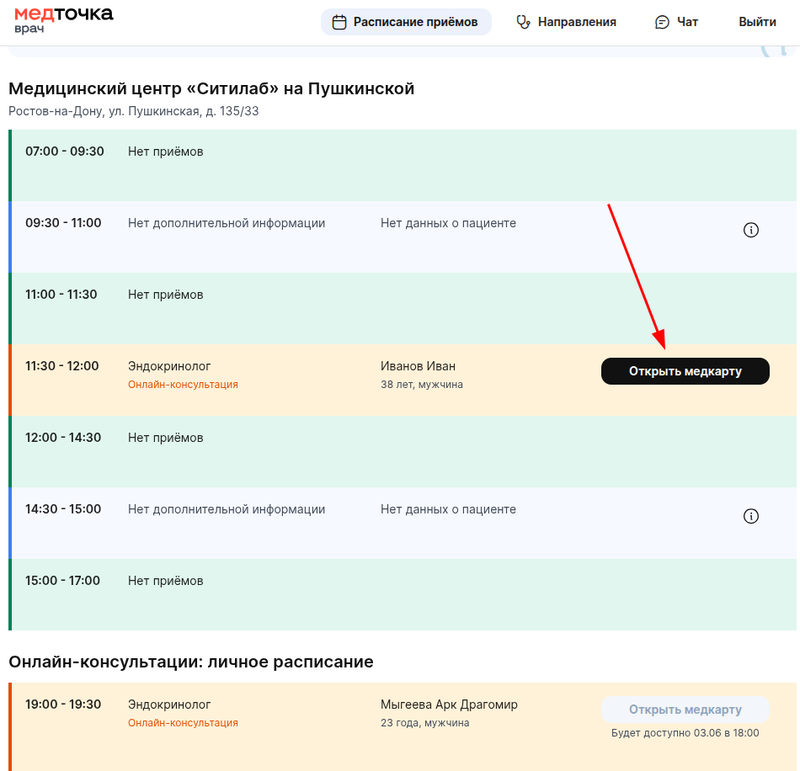Click the address Ростов-на-Дону, ул. Пушкинская

(134, 111)
